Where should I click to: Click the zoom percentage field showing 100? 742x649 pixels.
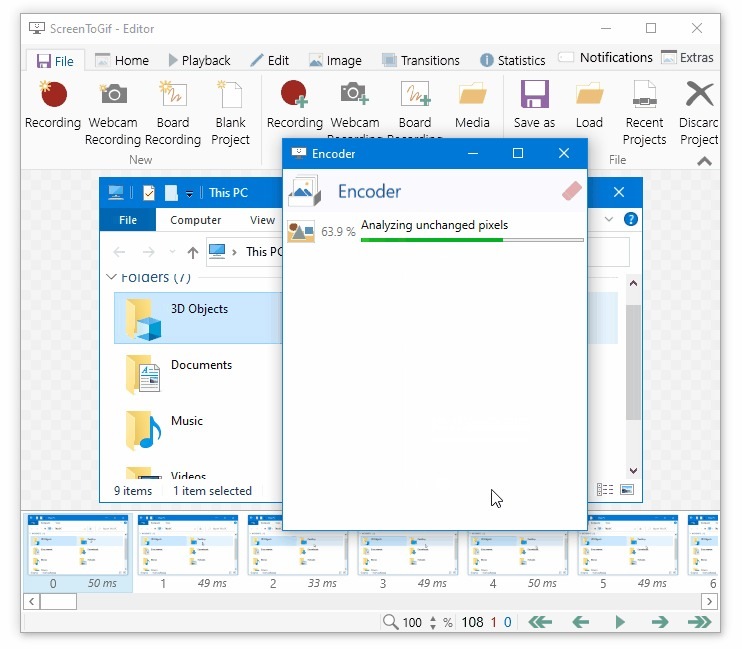coord(412,622)
